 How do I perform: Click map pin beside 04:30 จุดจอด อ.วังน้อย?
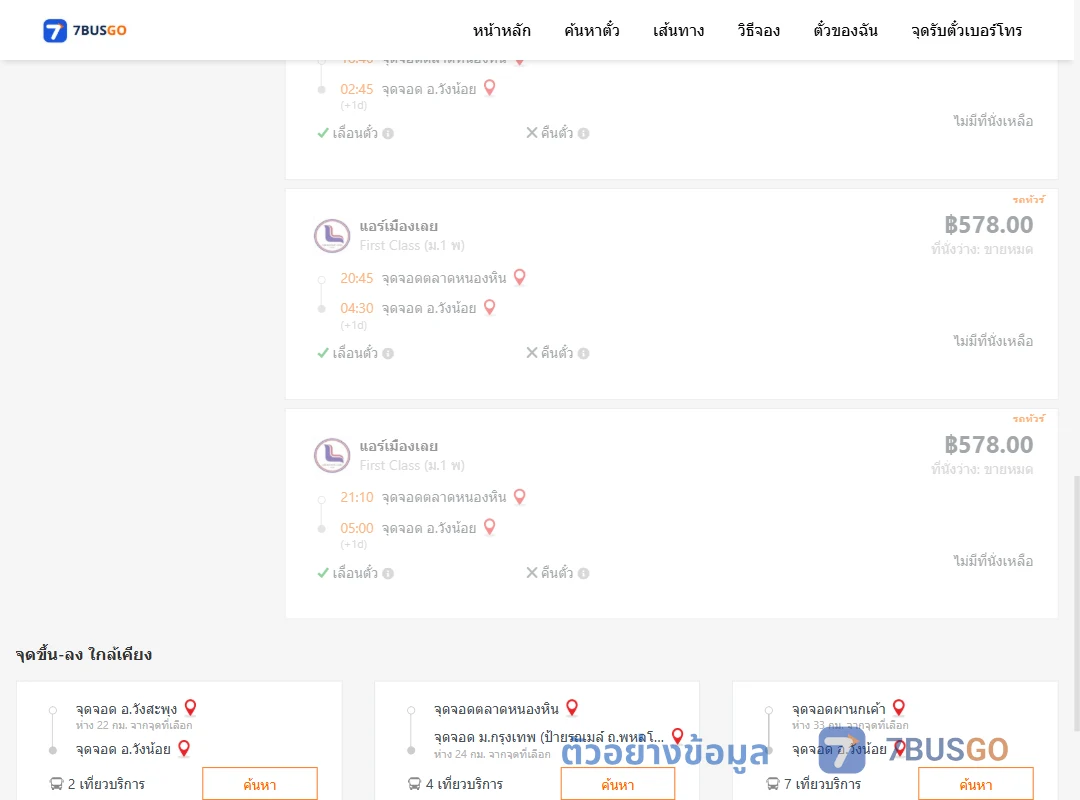coord(490,307)
